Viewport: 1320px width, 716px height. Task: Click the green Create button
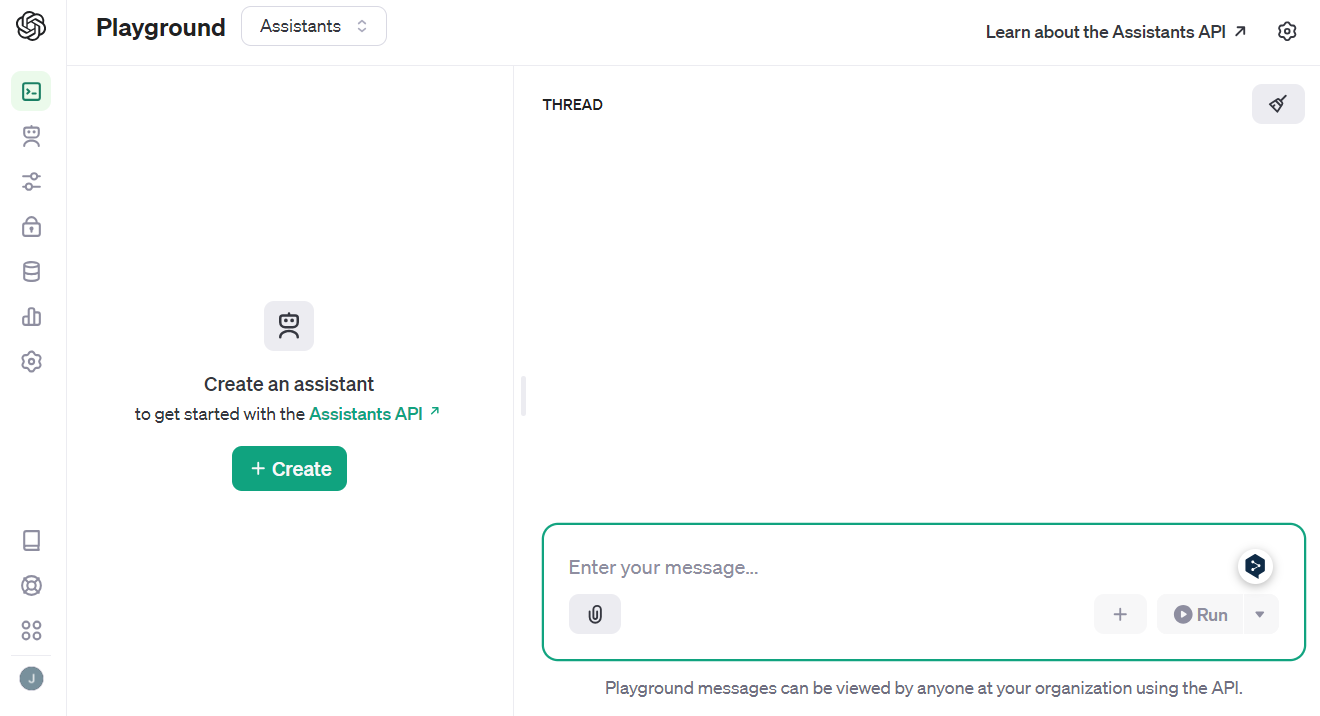[x=289, y=469]
